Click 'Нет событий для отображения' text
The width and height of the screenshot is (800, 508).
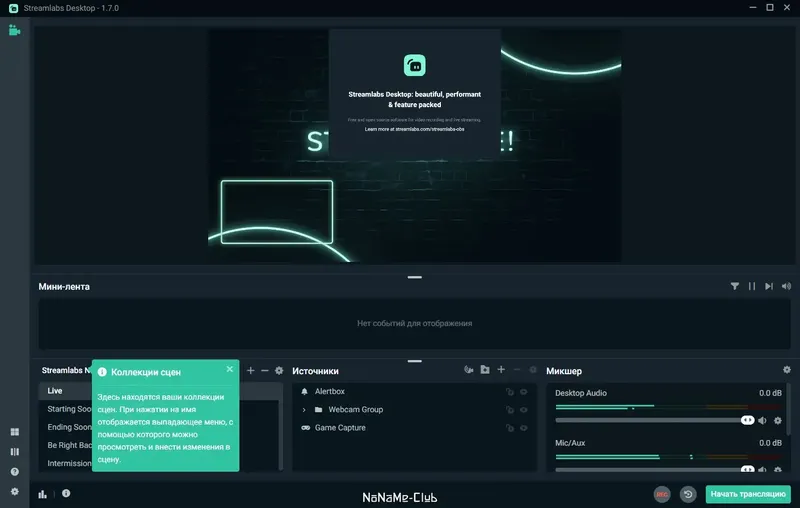[x=414, y=323]
